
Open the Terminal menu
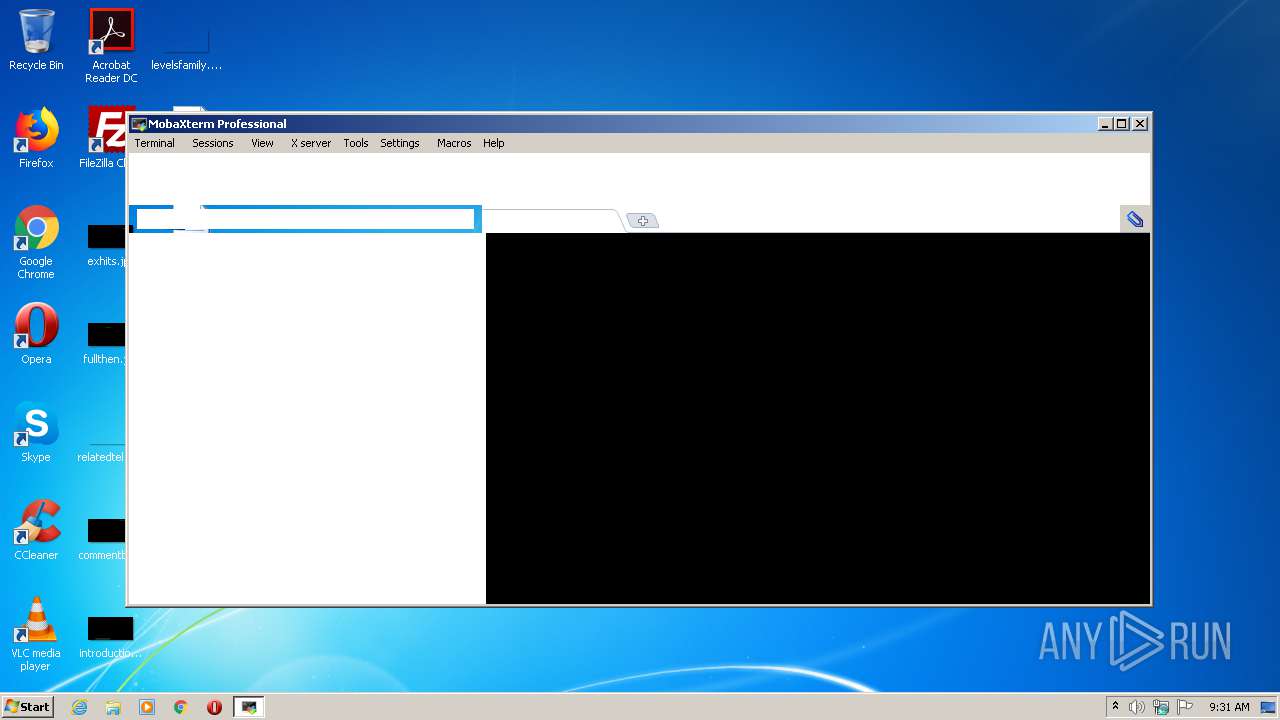(154, 143)
